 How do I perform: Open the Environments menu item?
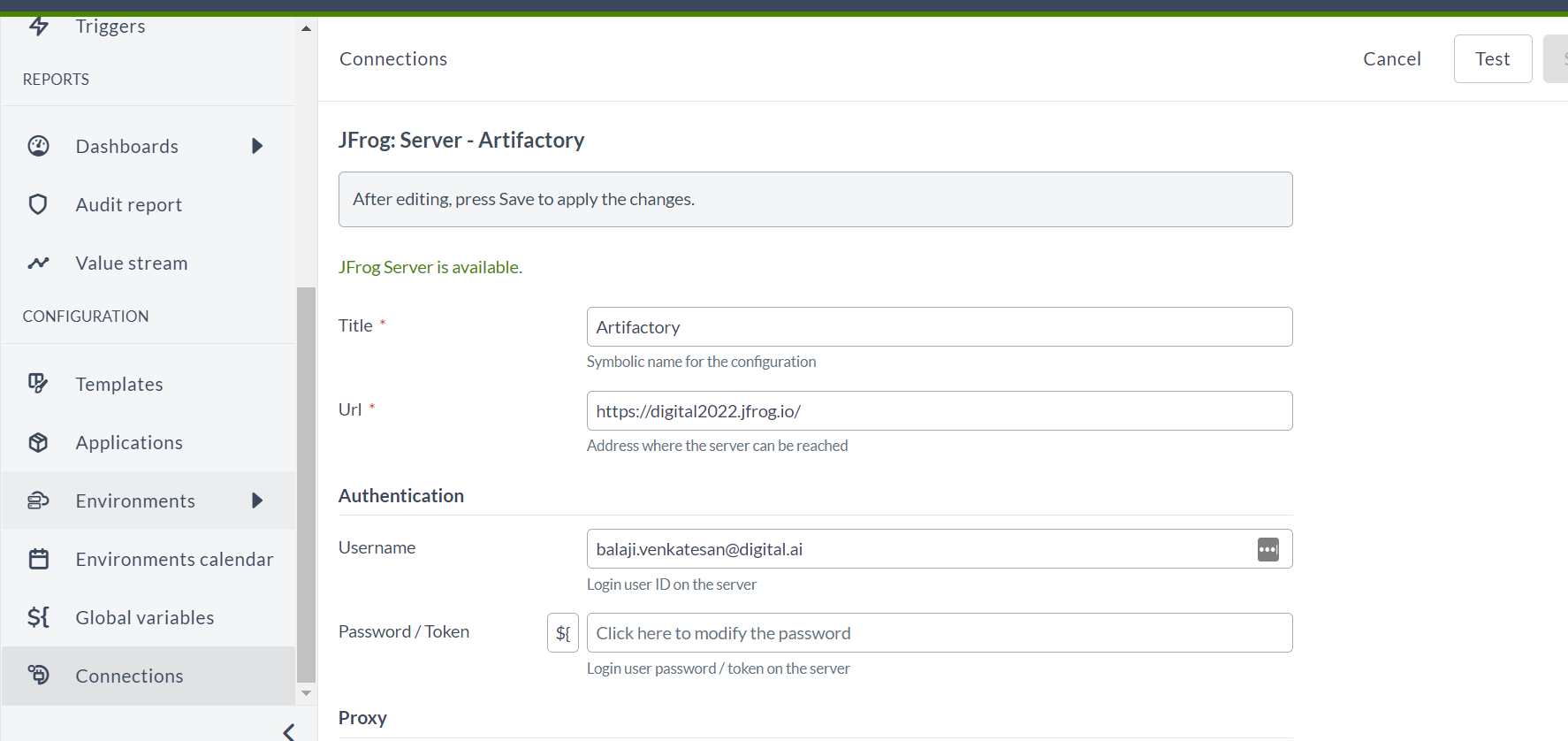coord(135,500)
